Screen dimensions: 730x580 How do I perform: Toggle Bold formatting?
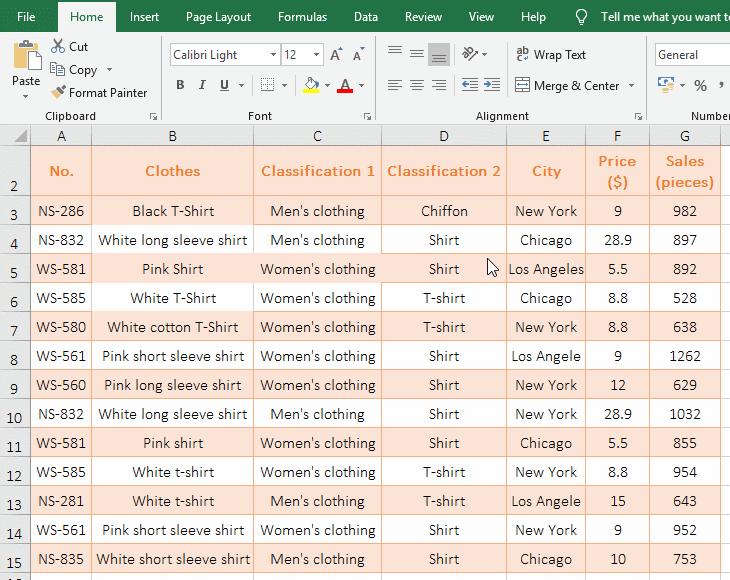point(180,86)
